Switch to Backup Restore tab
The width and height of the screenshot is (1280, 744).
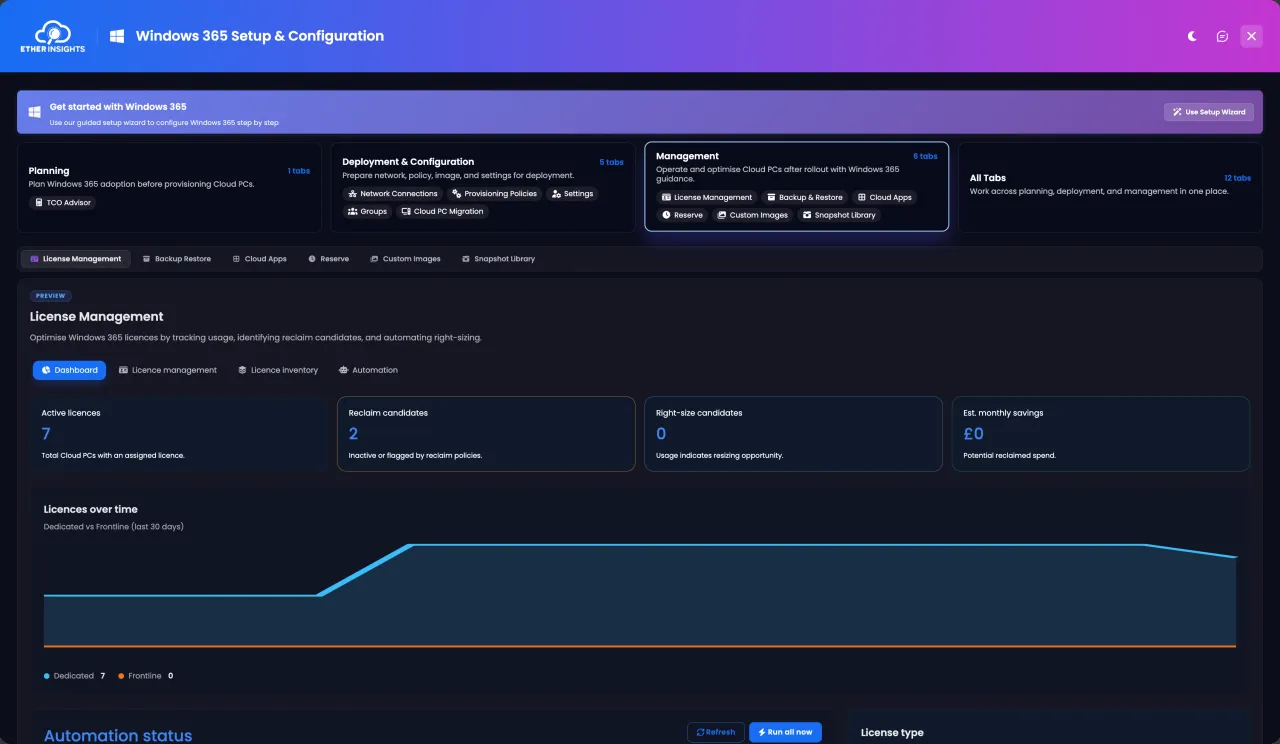[177, 259]
